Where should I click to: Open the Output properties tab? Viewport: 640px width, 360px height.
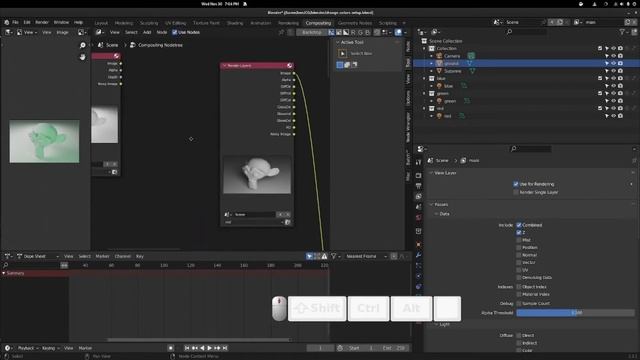(418, 186)
